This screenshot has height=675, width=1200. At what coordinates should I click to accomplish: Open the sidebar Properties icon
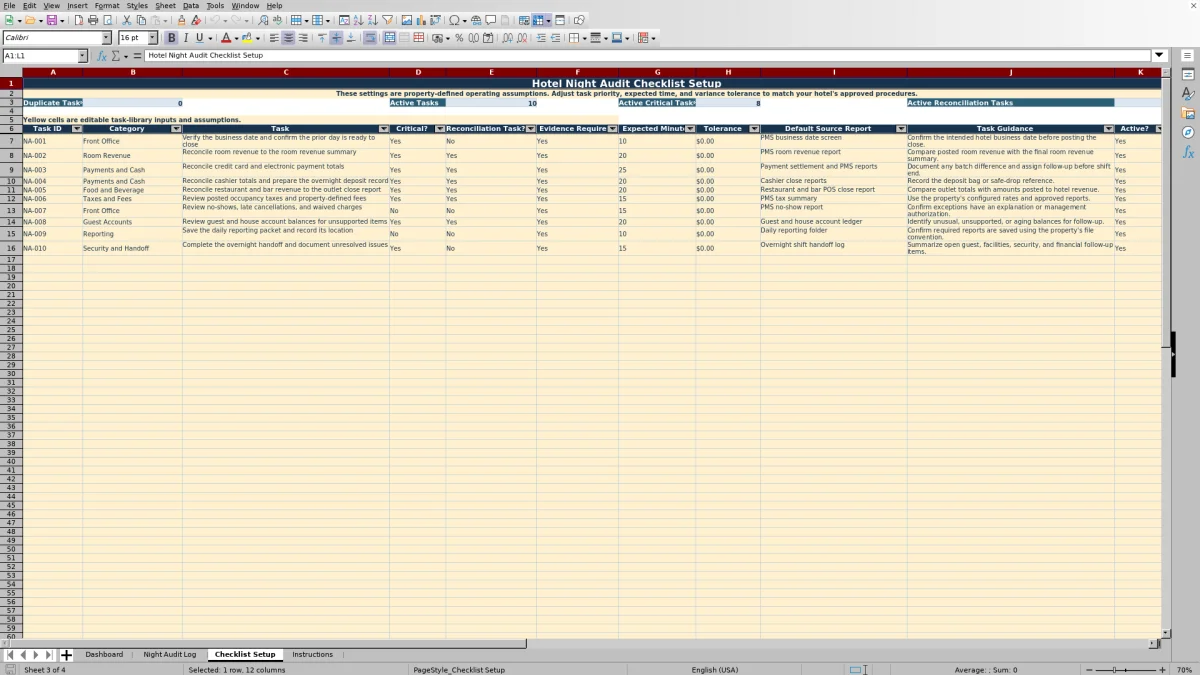coord(1188,75)
